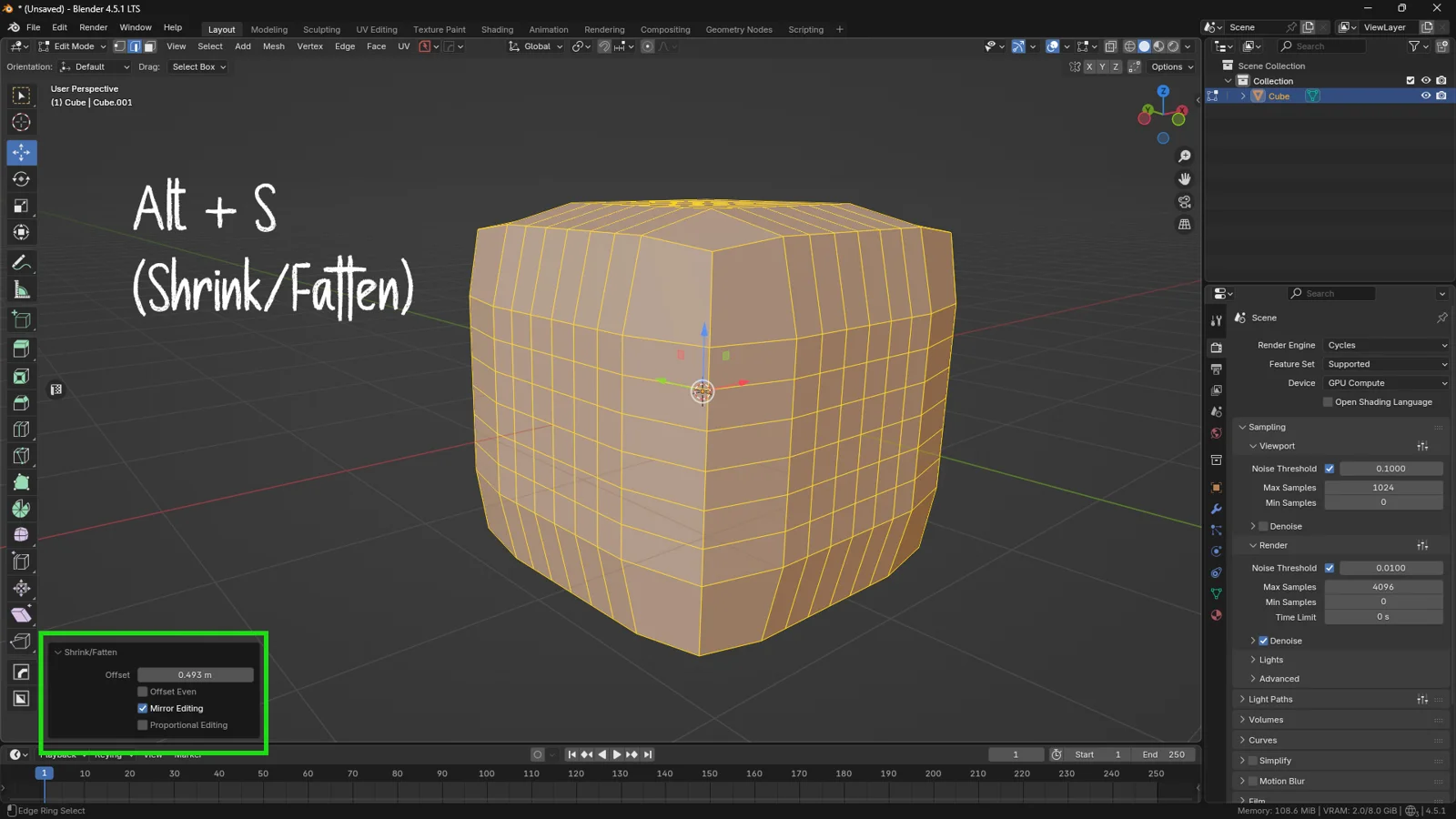
Task: Select the Cursor tool
Action: (21, 122)
